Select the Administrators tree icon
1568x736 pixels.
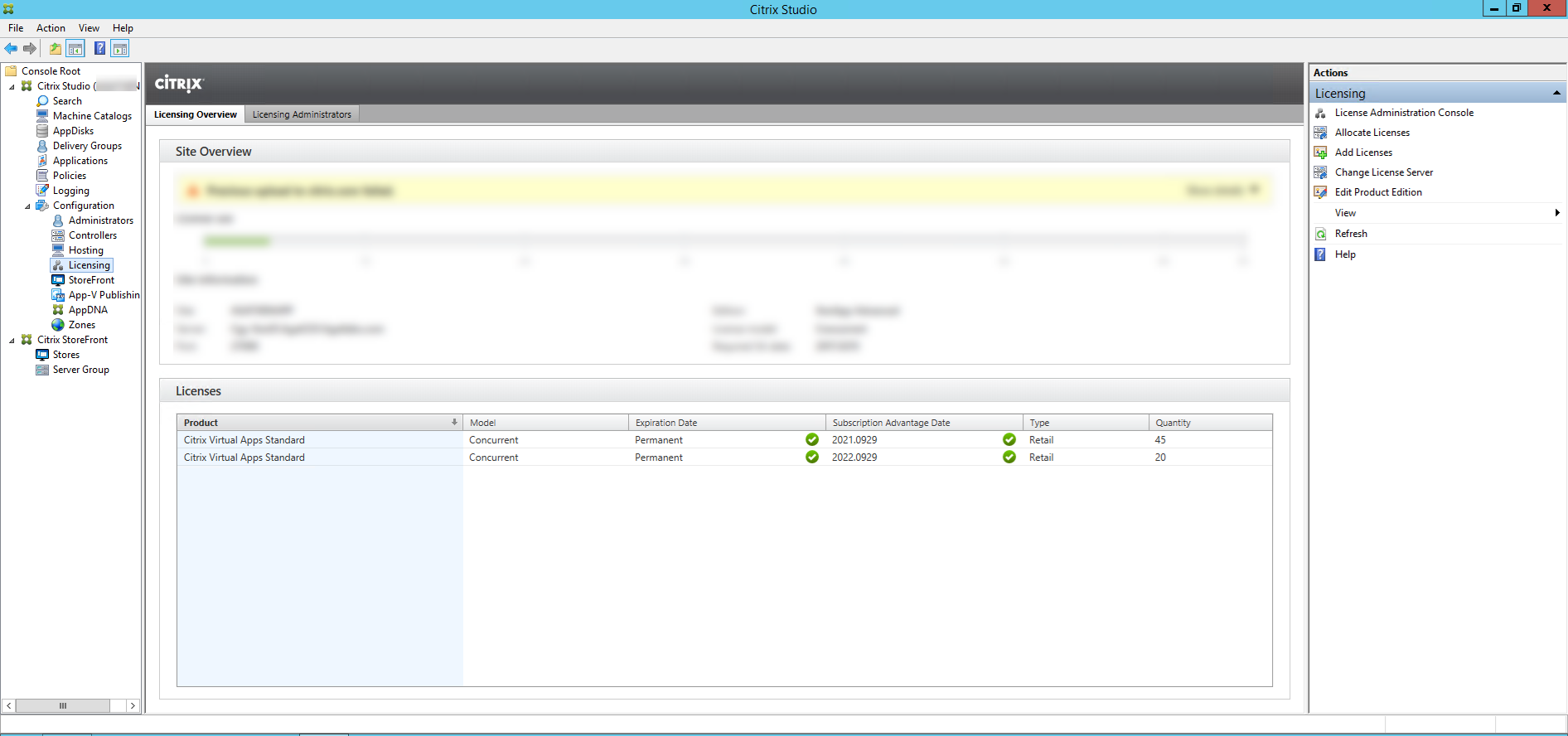coord(58,220)
